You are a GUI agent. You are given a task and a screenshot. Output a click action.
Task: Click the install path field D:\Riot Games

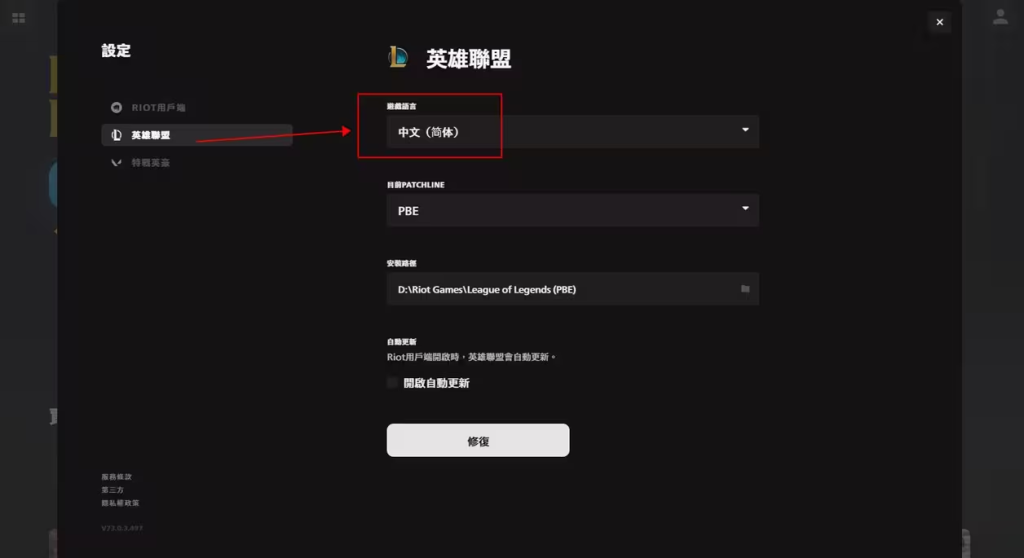(573, 289)
